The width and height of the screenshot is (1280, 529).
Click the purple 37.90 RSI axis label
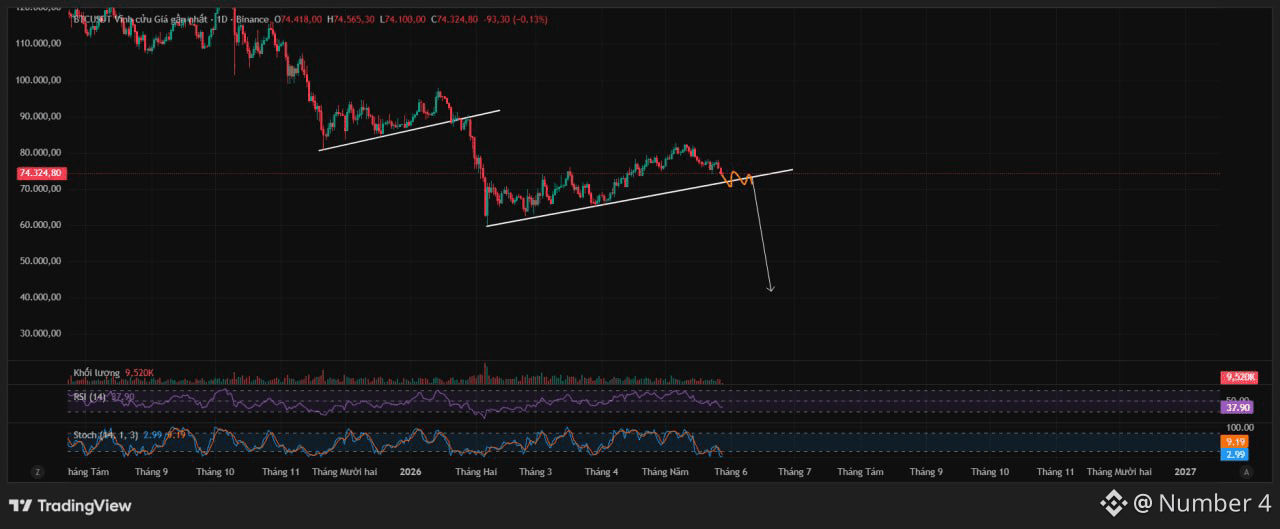(x=1236, y=407)
